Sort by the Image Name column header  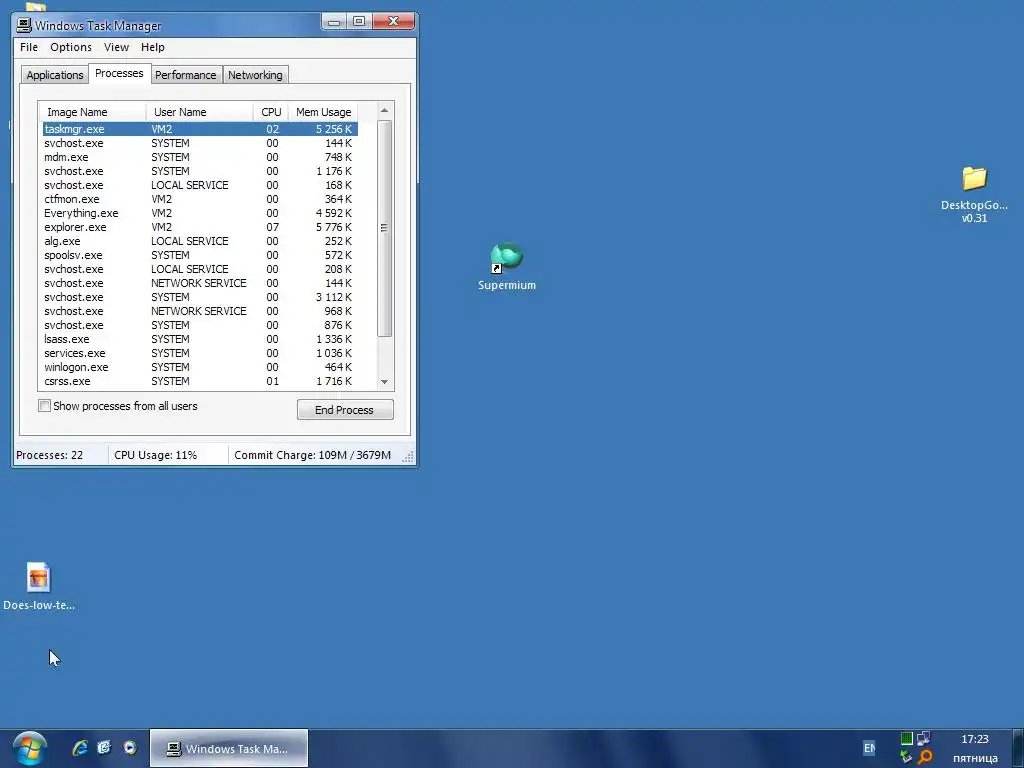(x=92, y=112)
